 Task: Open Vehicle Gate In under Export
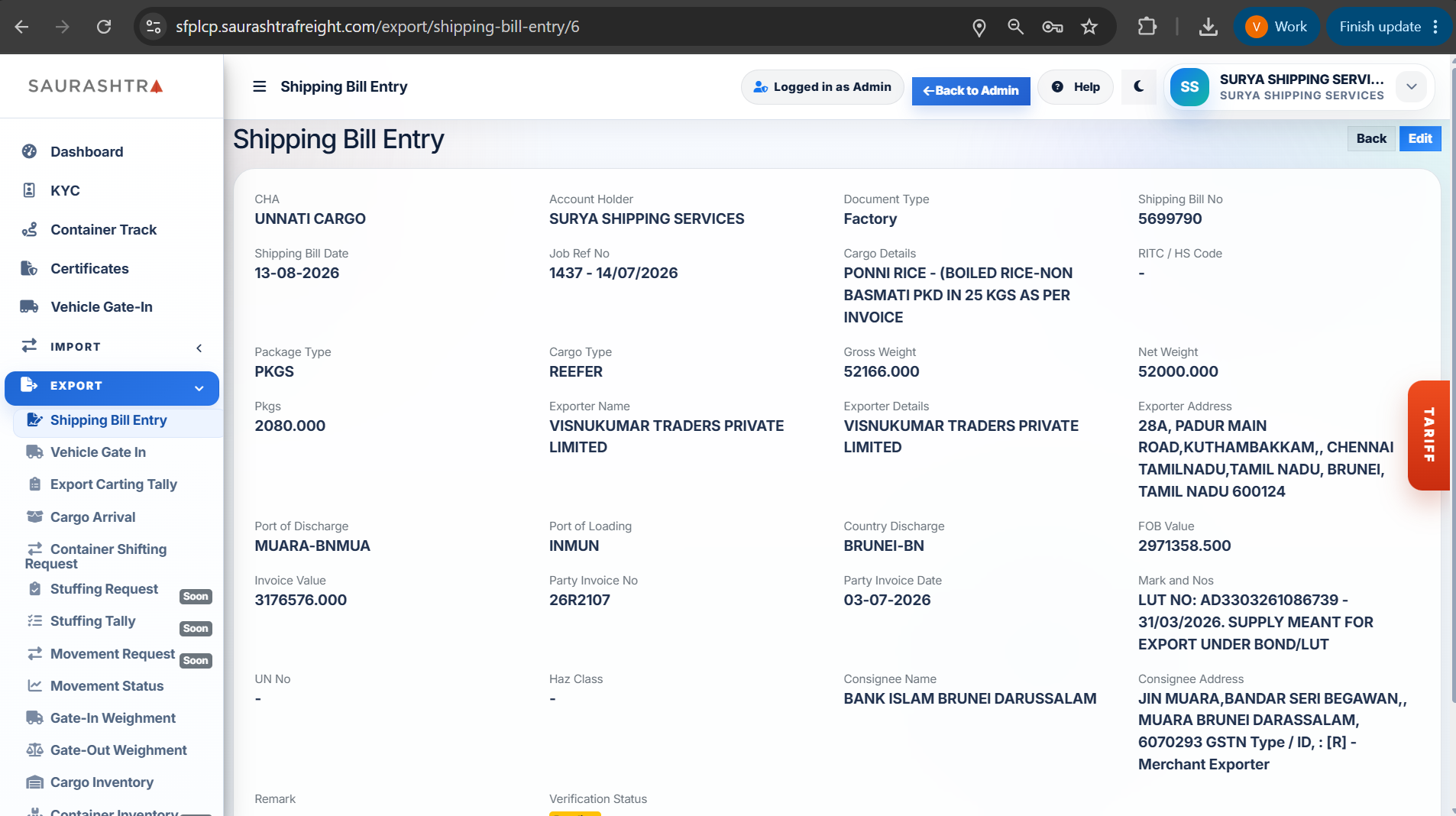pos(98,452)
